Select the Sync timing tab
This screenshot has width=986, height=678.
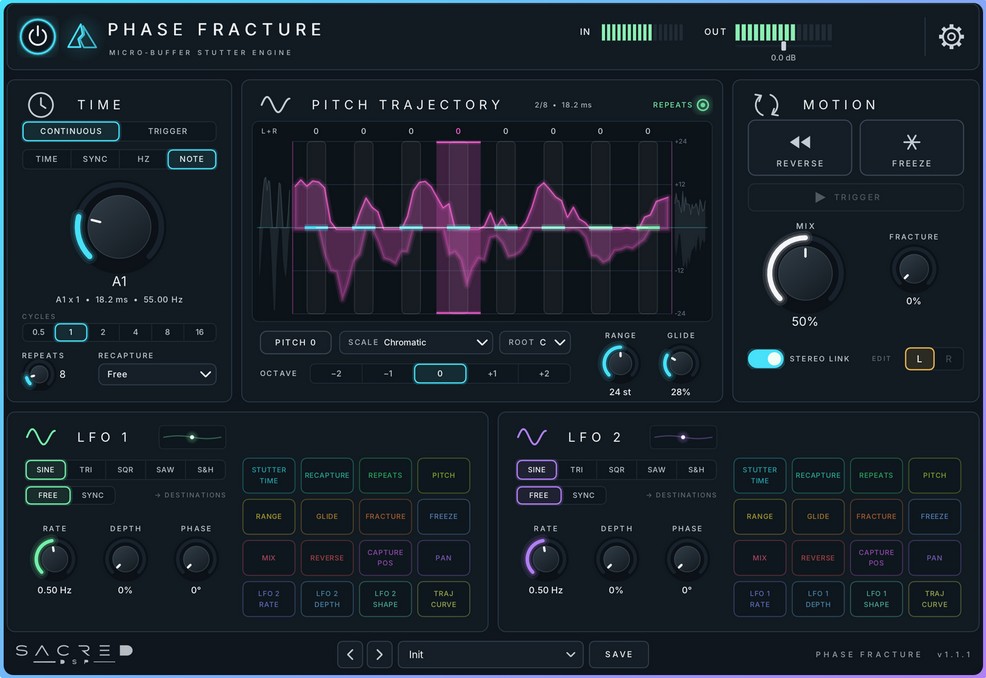point(95,159)
